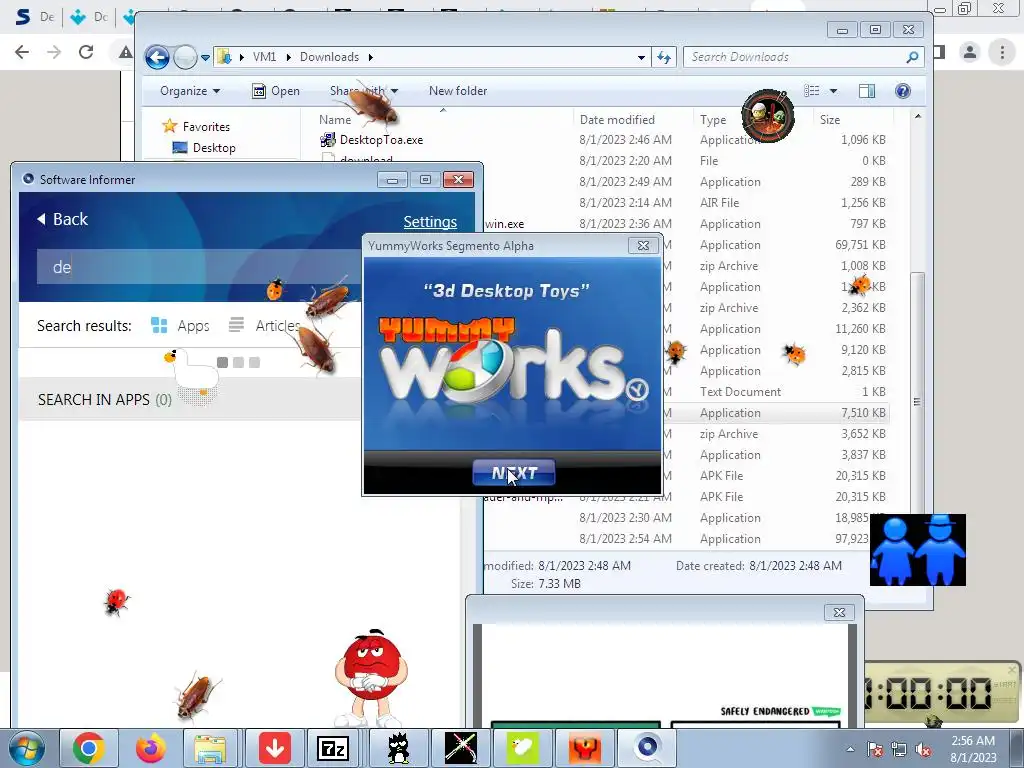Image resolution: width=1024 pixels, height=768 pixels.
Task: Go back in Explorer Downloads window
Action: [157, 57]
